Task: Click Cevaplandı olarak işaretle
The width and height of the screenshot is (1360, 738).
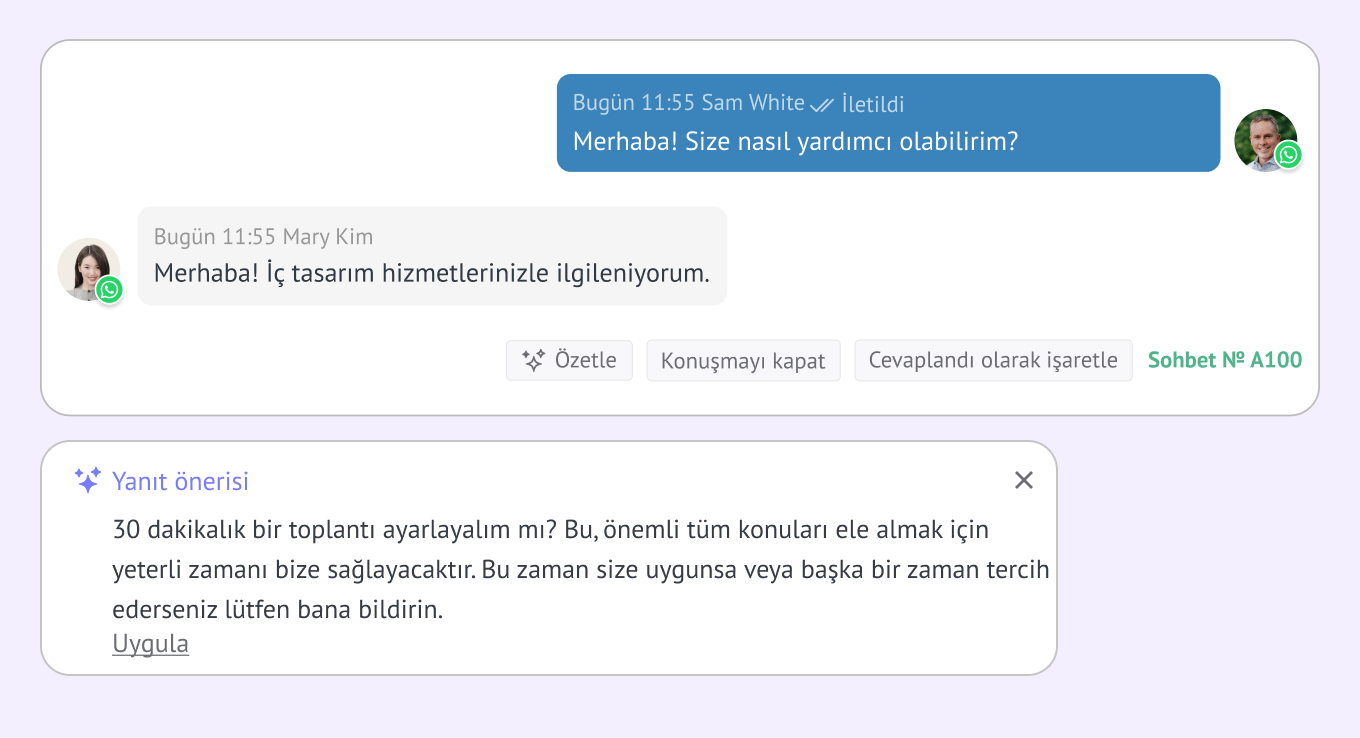Action: [x=993, y=360]
